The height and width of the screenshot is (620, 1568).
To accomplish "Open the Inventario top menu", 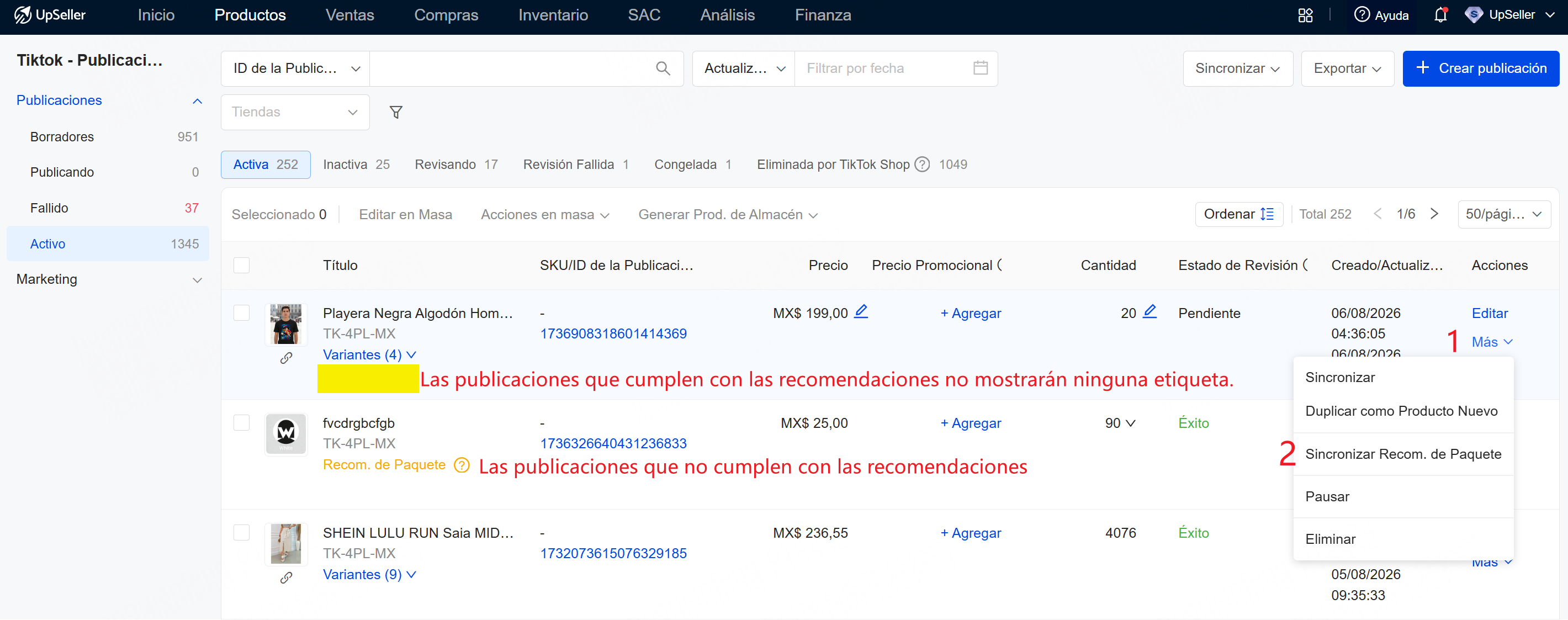I will (x=553, y=15).
